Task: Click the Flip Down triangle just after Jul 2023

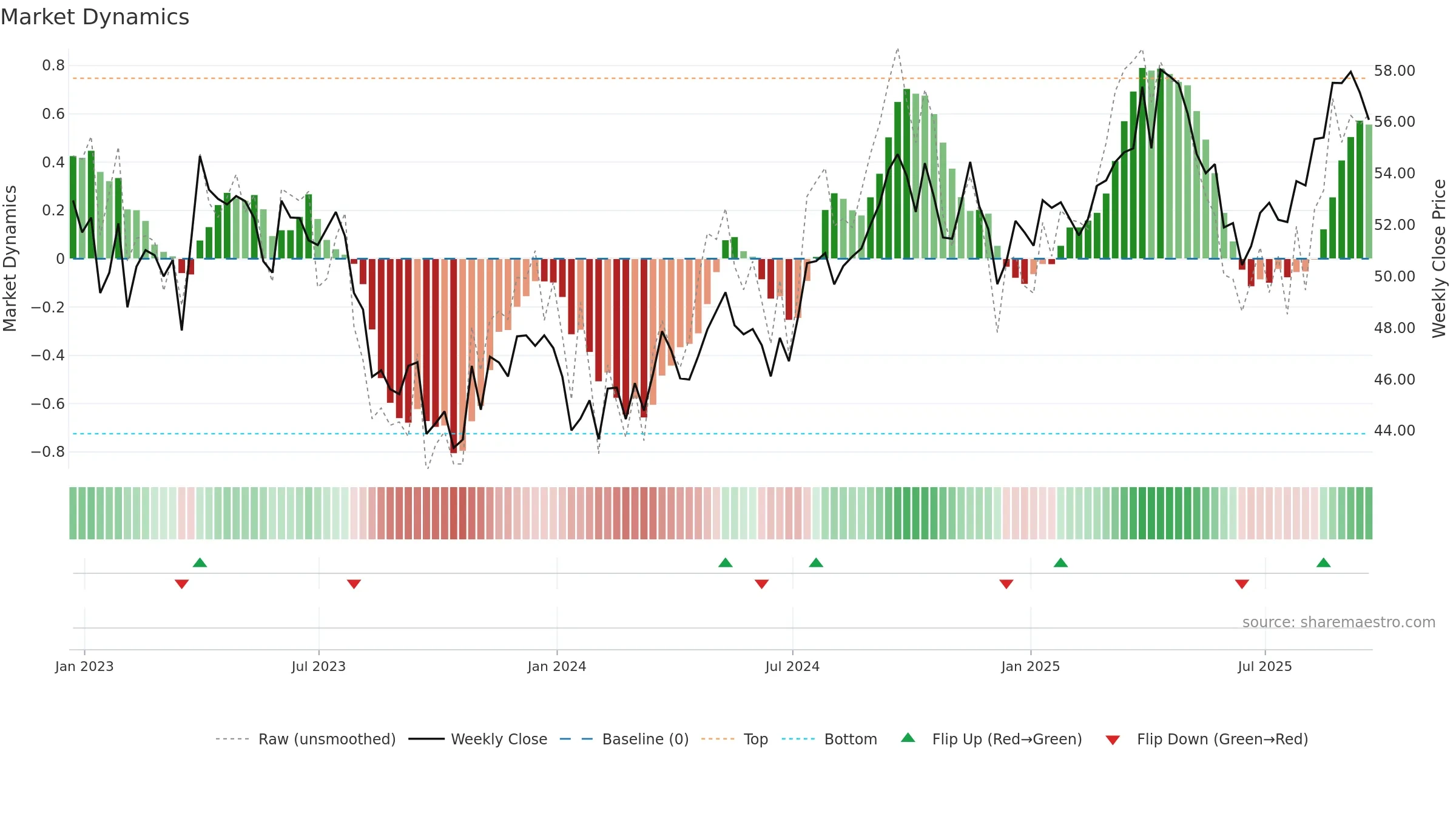Action: coord(354,584)
